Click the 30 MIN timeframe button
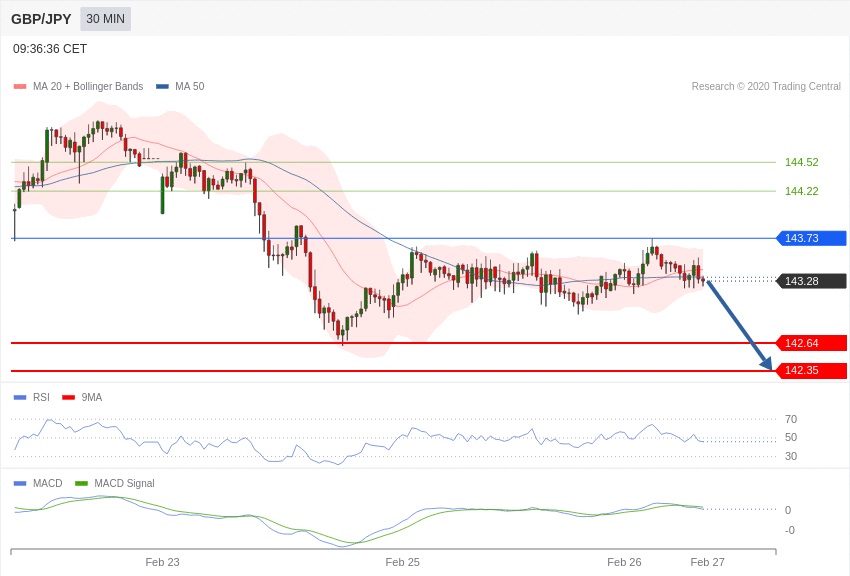 pos(105,19)
